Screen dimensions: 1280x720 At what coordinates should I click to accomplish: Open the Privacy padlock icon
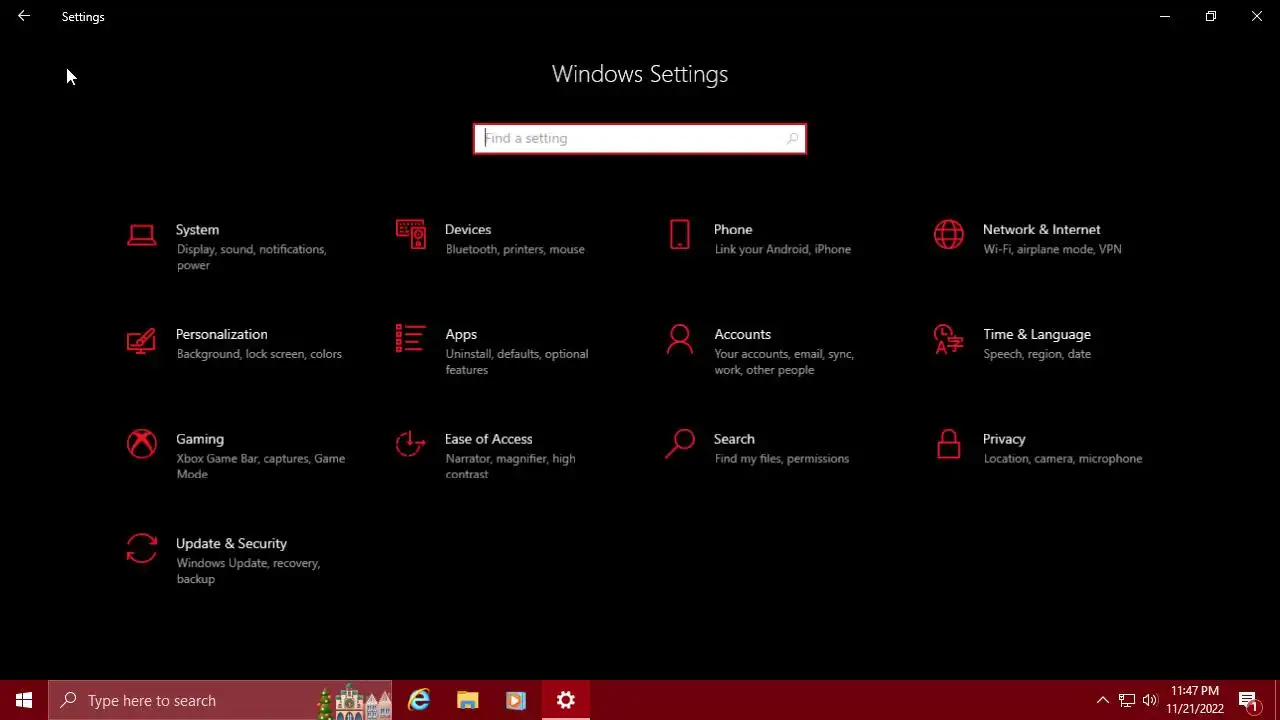coord(949,444)
